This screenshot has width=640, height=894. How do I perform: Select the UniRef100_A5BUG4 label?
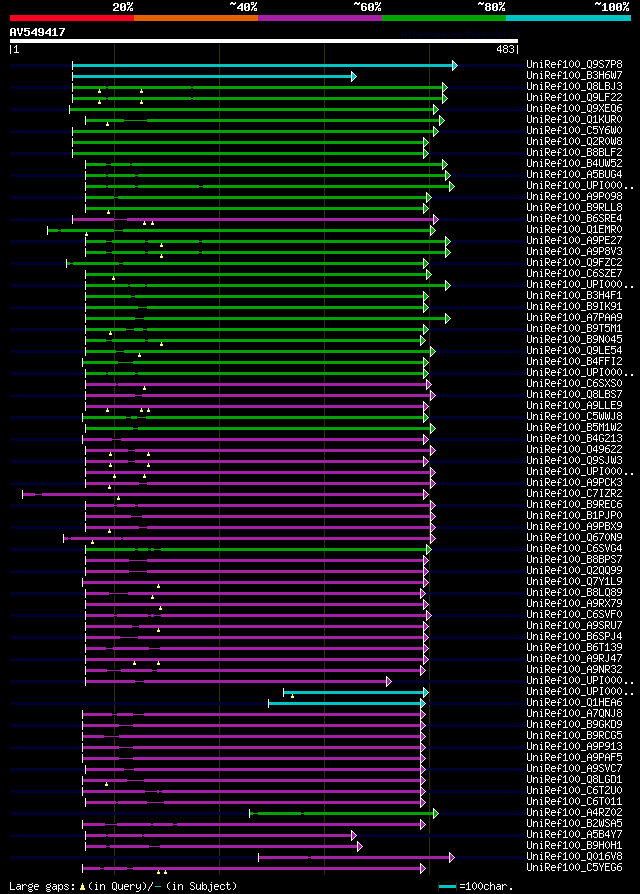574,174
